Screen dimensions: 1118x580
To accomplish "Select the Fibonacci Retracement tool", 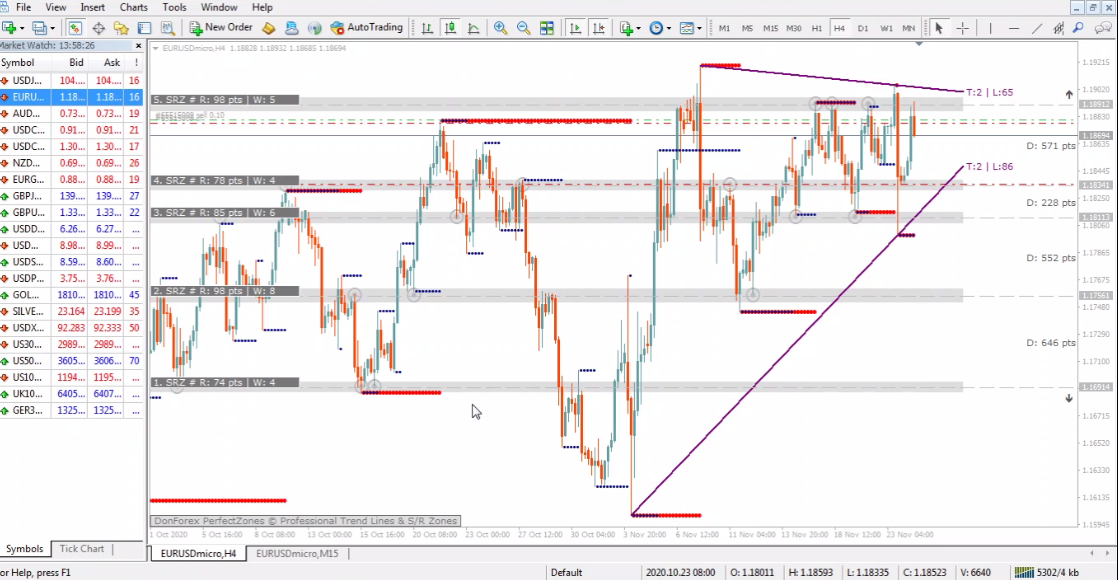I will (x=1058, y=28).
